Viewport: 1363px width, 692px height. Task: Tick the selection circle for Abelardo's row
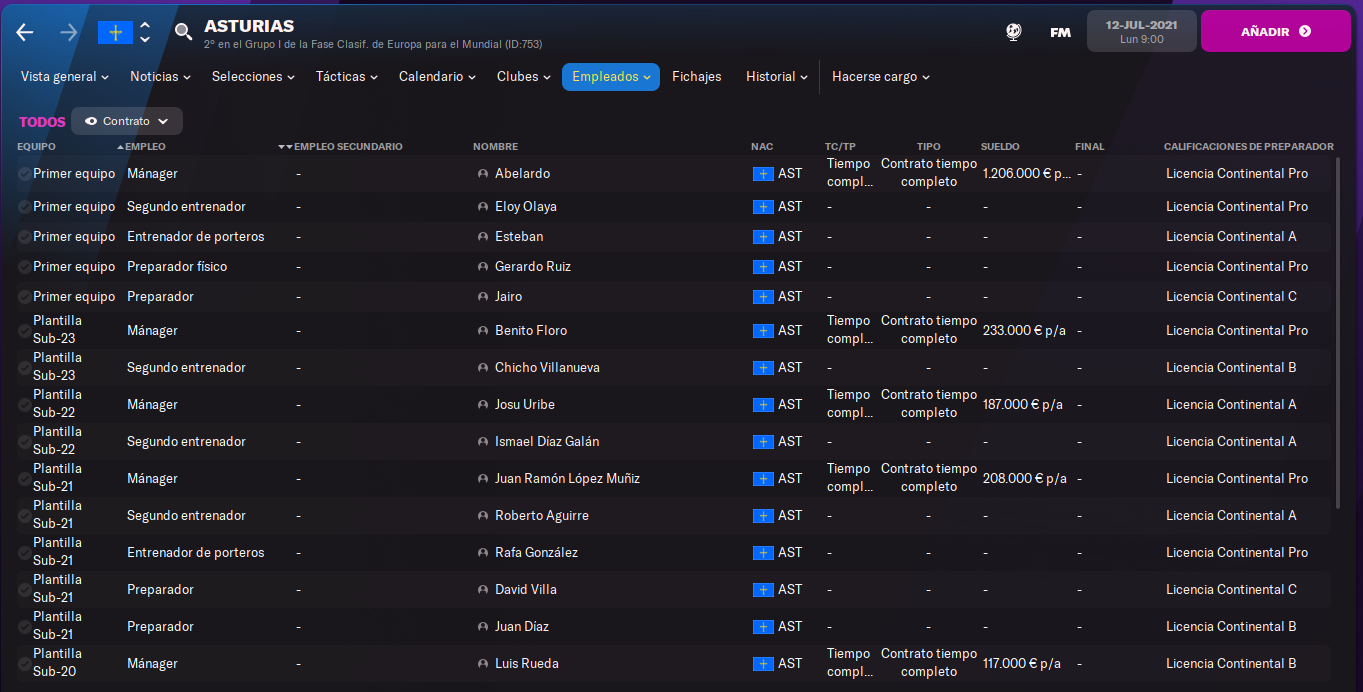tap(24, 174)
